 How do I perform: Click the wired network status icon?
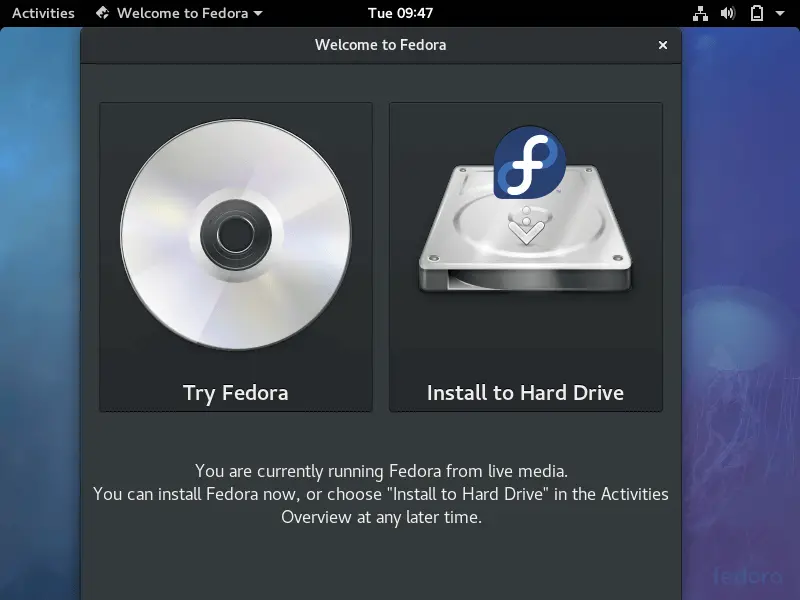700,13
